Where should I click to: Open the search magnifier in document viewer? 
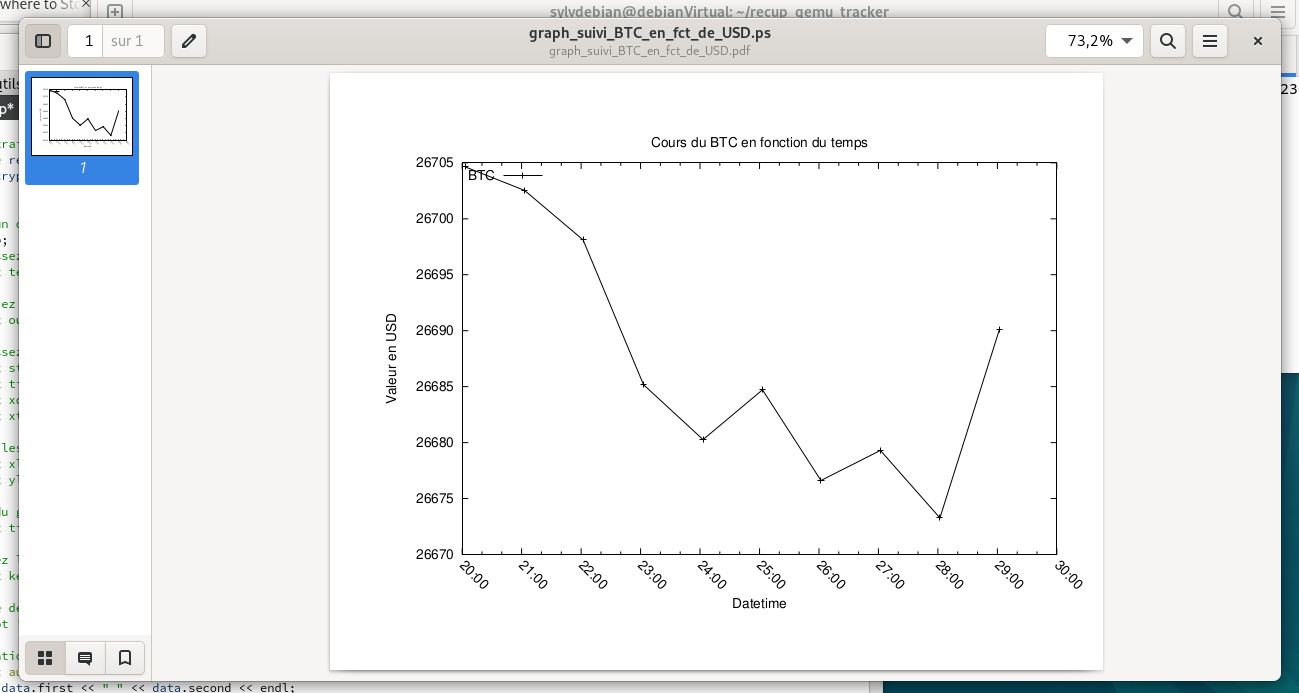coord(1167,41)
